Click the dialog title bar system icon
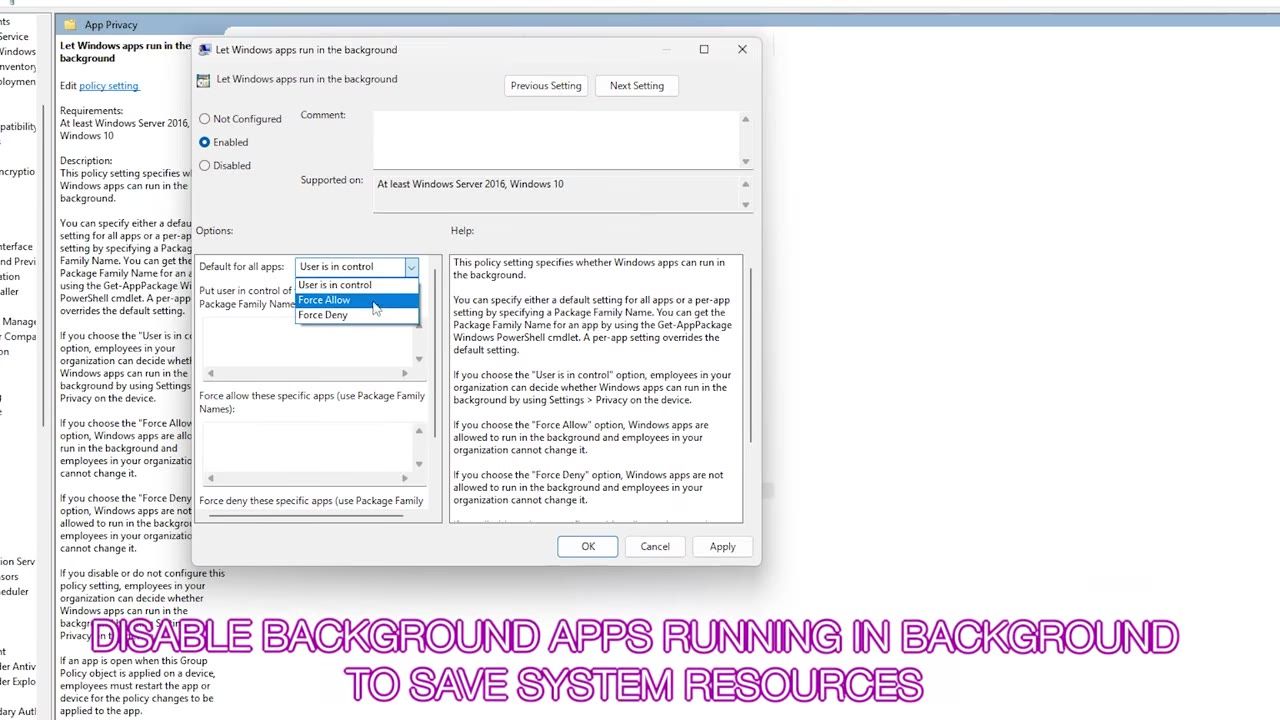Image resolution: width=1280 pixels, height=720 pixels. click(205, 50)
